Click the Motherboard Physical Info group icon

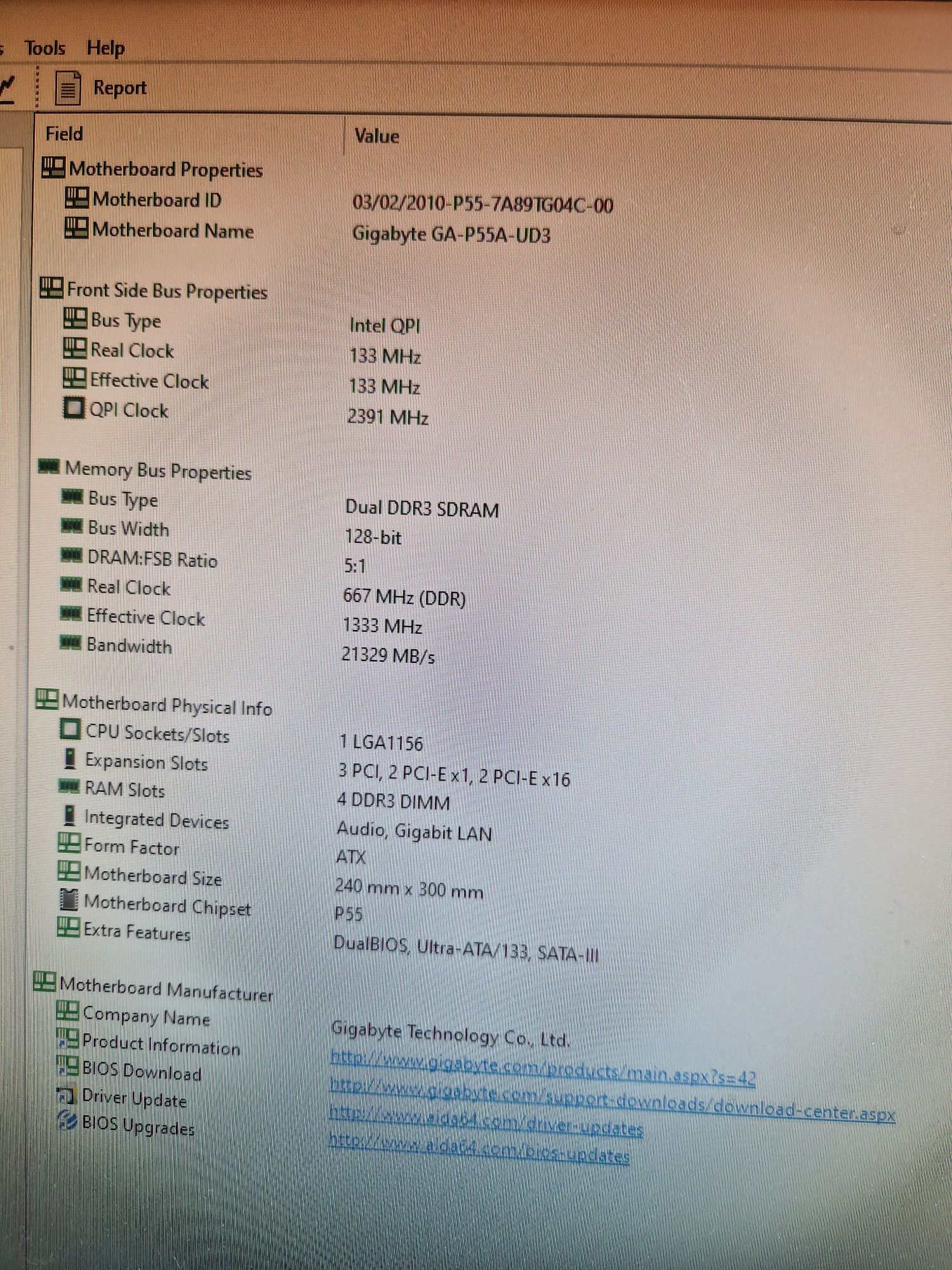[46, 699]
